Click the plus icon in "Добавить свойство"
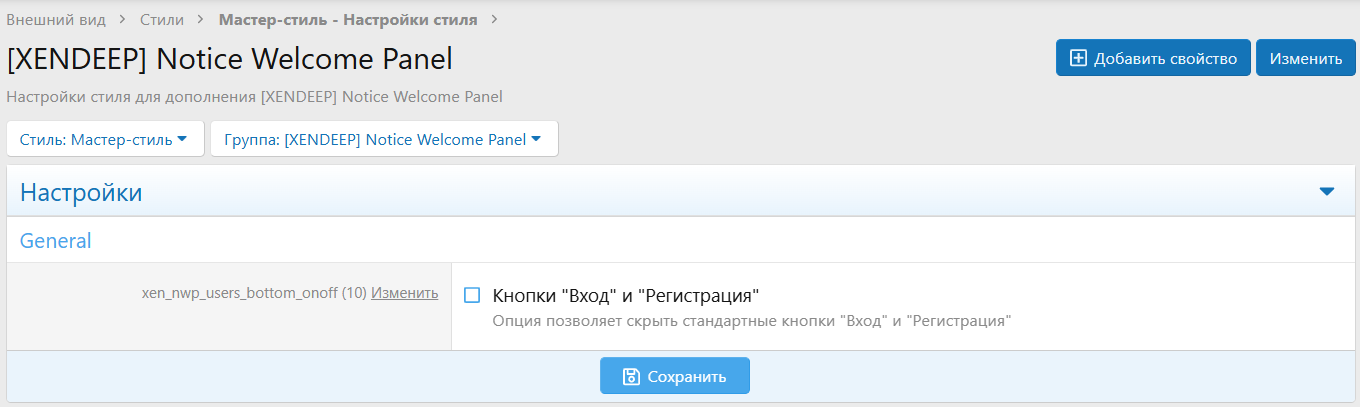The image size is (1360, 407). point(1078,58)
